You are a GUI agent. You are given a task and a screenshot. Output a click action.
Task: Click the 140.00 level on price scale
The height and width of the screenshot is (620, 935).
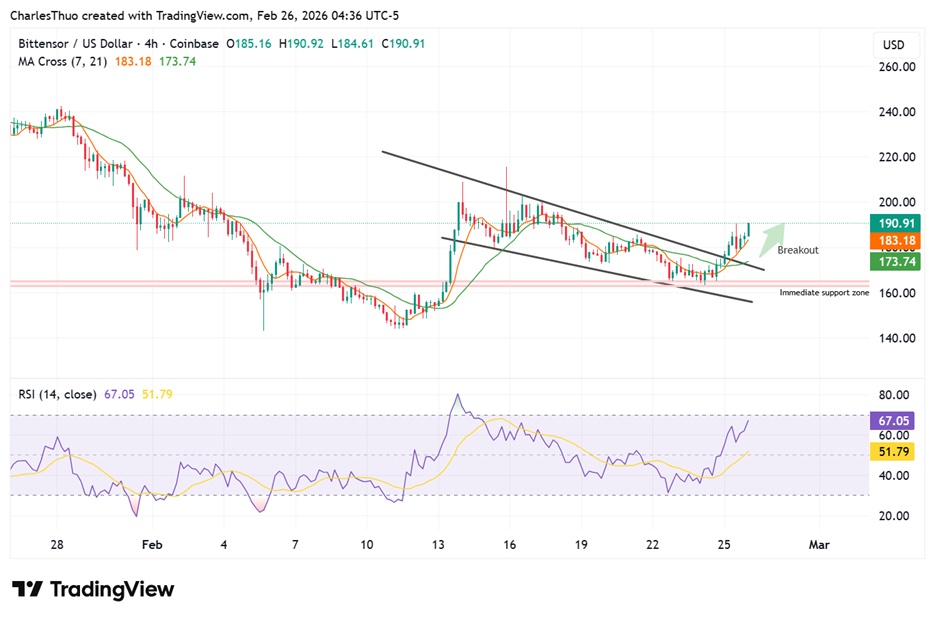897,338
